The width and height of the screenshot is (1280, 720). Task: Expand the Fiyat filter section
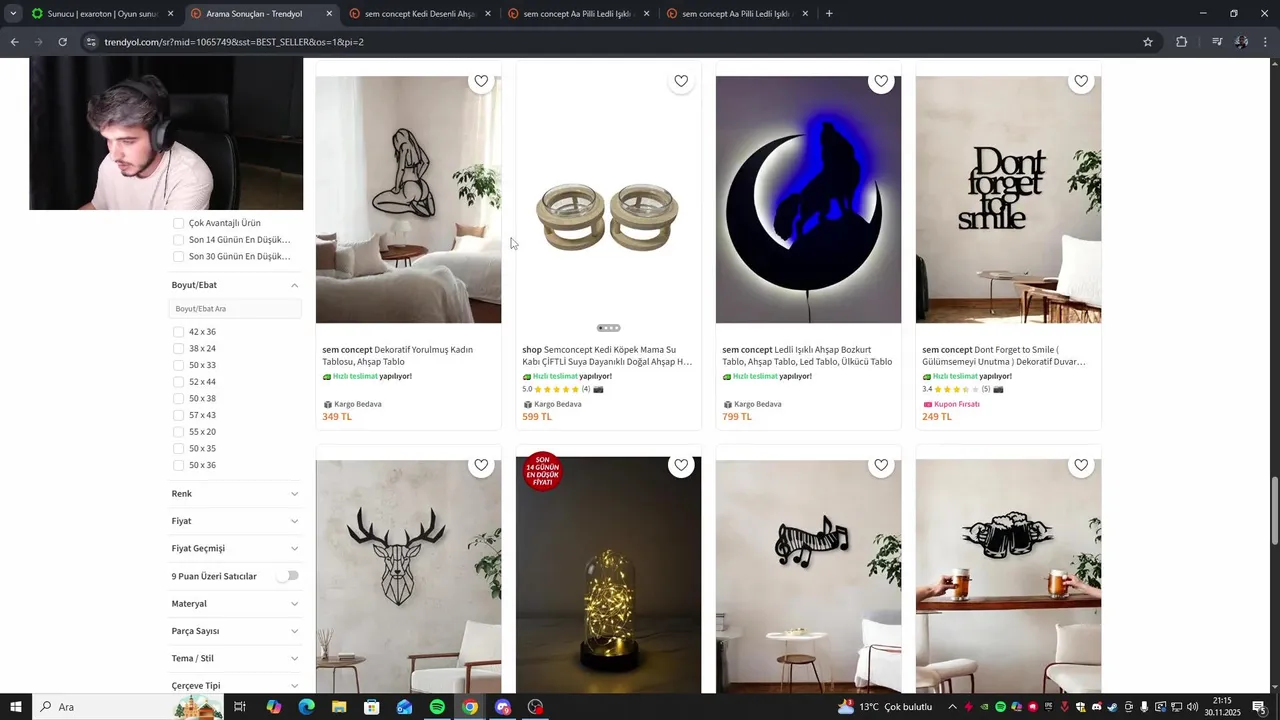click(235, 521)
